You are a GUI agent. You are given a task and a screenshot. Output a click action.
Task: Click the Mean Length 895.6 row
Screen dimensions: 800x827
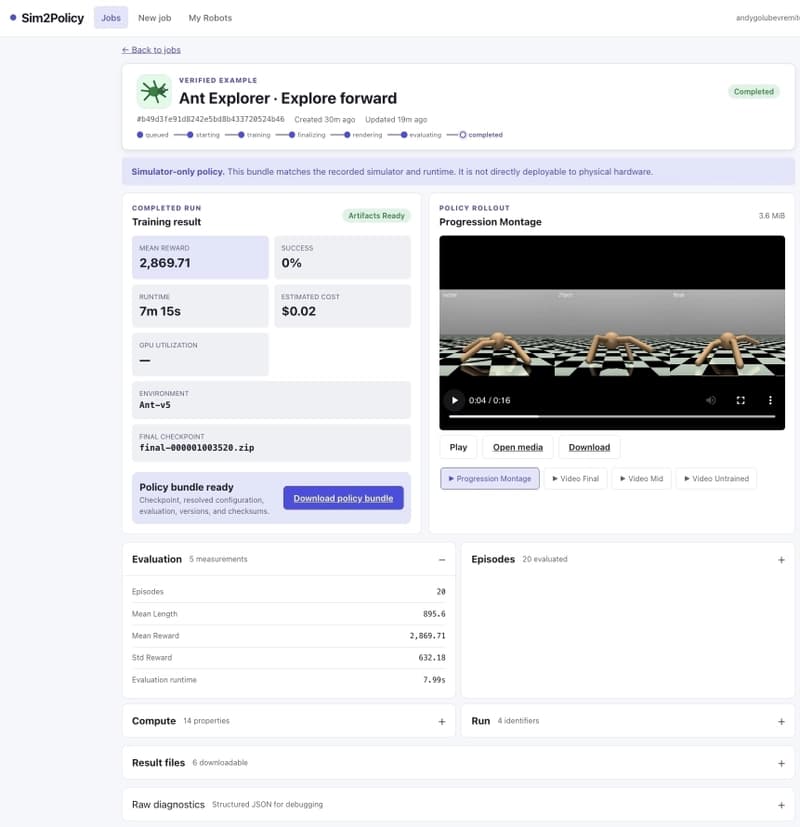tap(288, 614)
